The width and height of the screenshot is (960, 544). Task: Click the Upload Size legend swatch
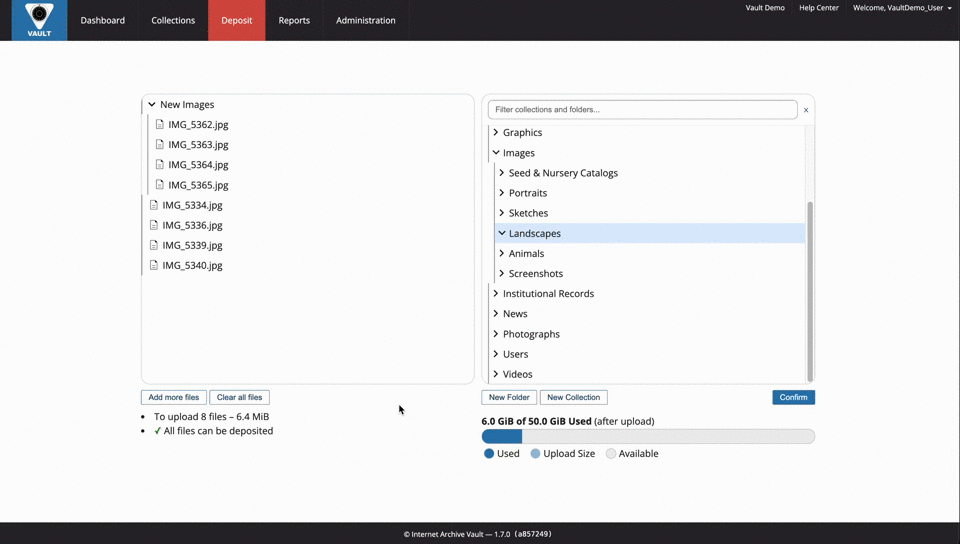click(x=535, y=453)
